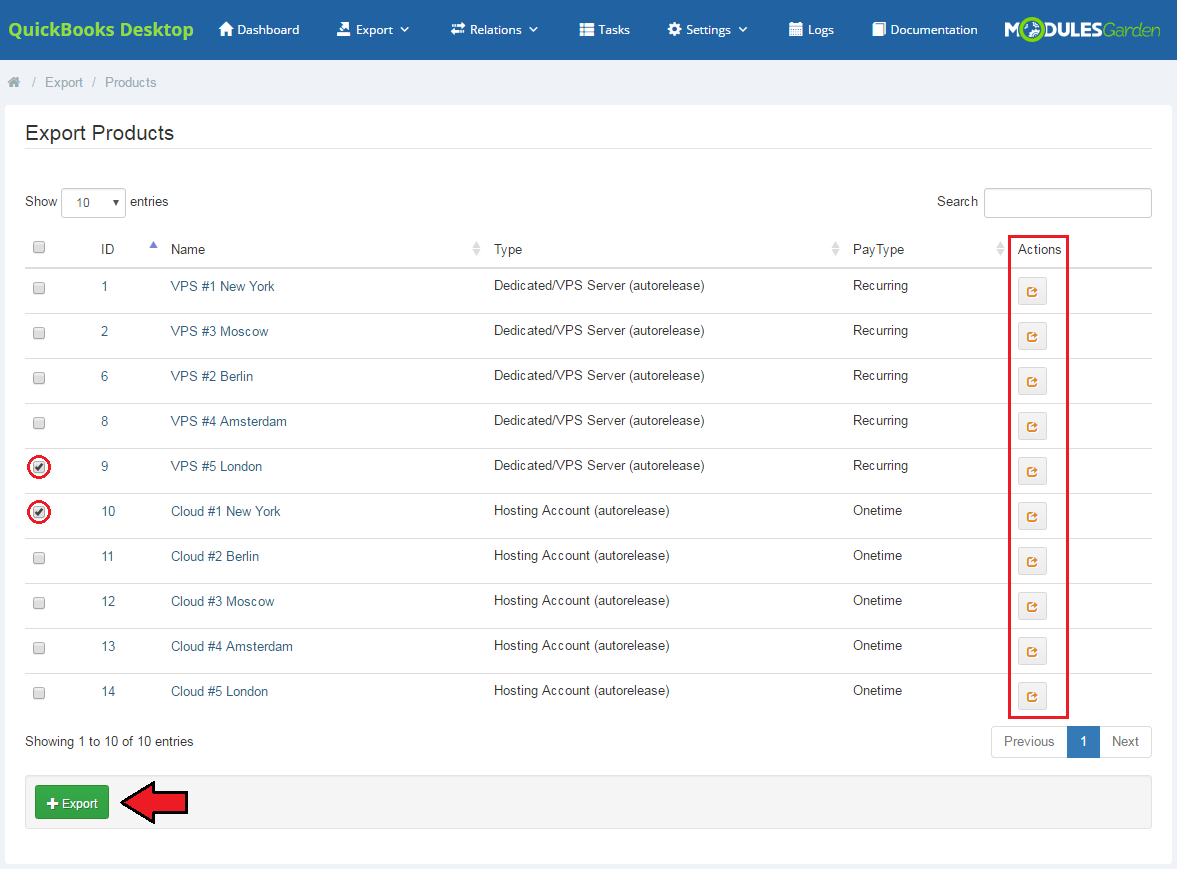The image size is (1177, 869).
Task: Click the home icon in breadcrumb
Action: tap(14, 82)
